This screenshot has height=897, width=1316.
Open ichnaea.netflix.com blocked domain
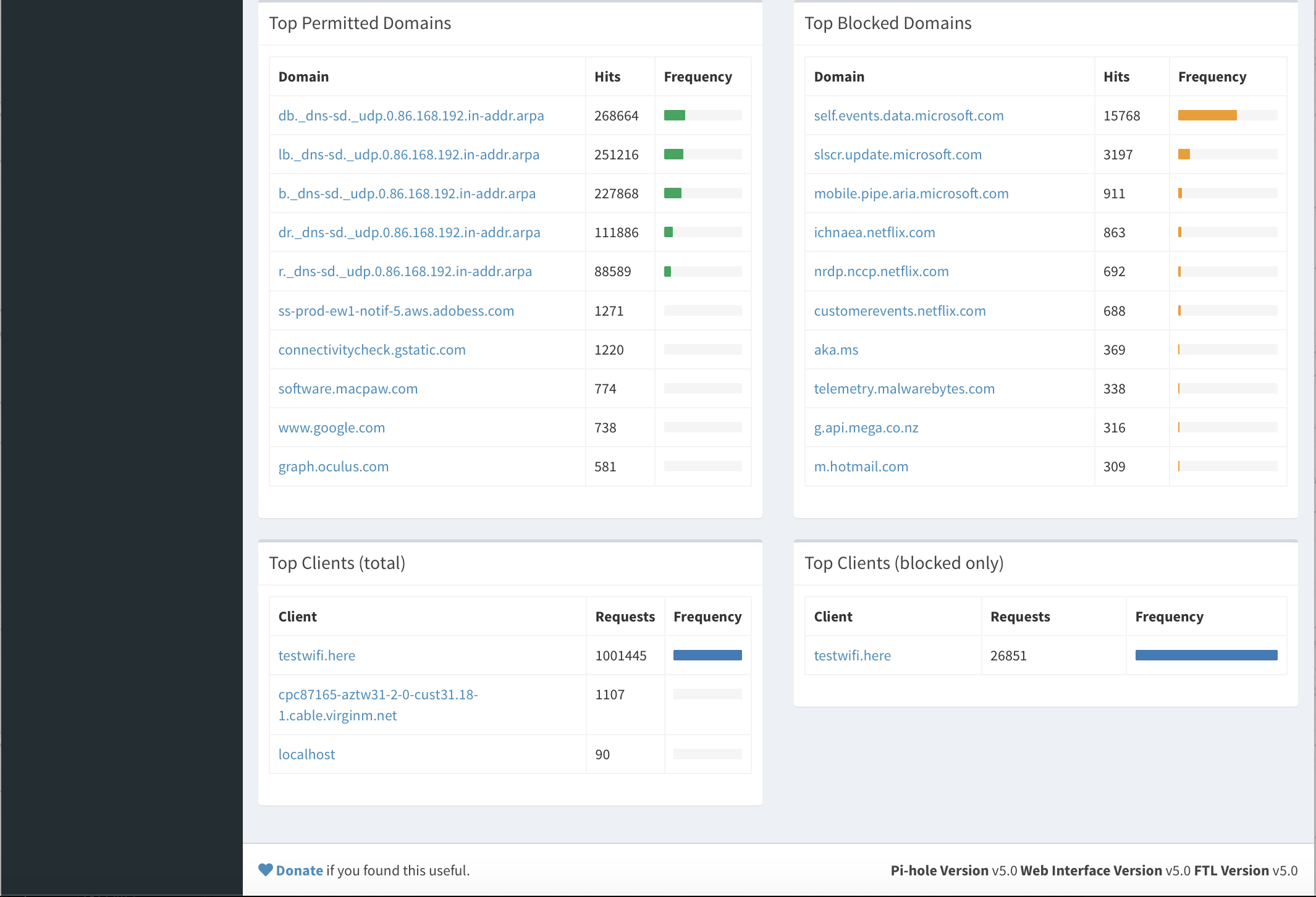[874, 232]
